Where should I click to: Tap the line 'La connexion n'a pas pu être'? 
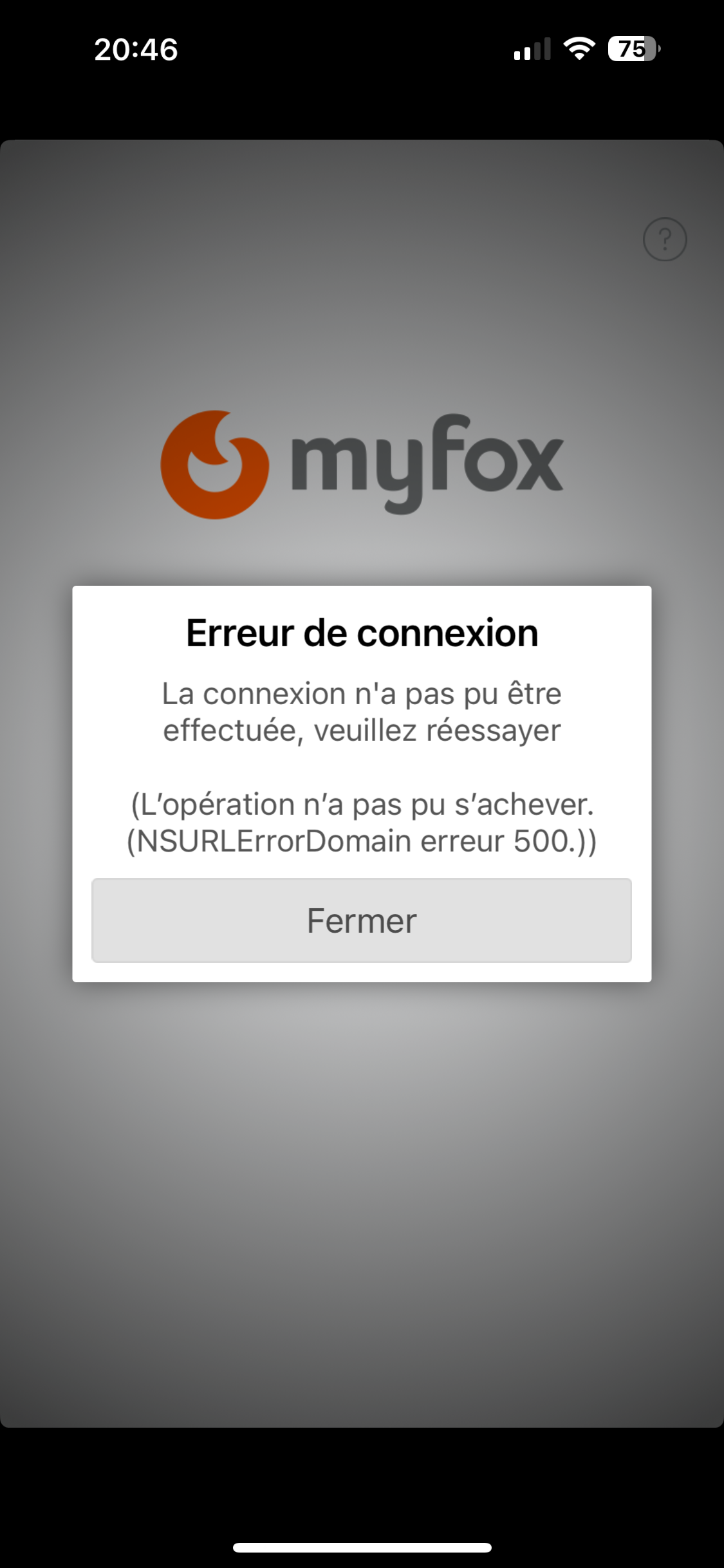pyautogui.click(x=362, y=694)
